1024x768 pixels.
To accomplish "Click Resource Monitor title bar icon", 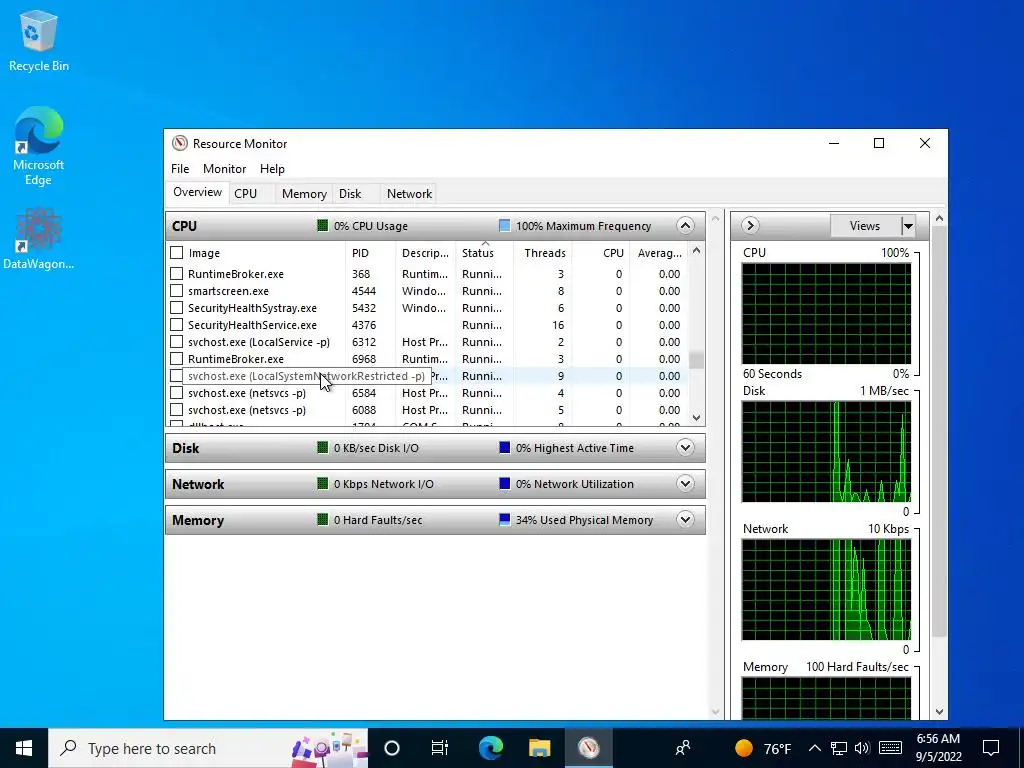I will pyautogui.click(x=180, y=144).
